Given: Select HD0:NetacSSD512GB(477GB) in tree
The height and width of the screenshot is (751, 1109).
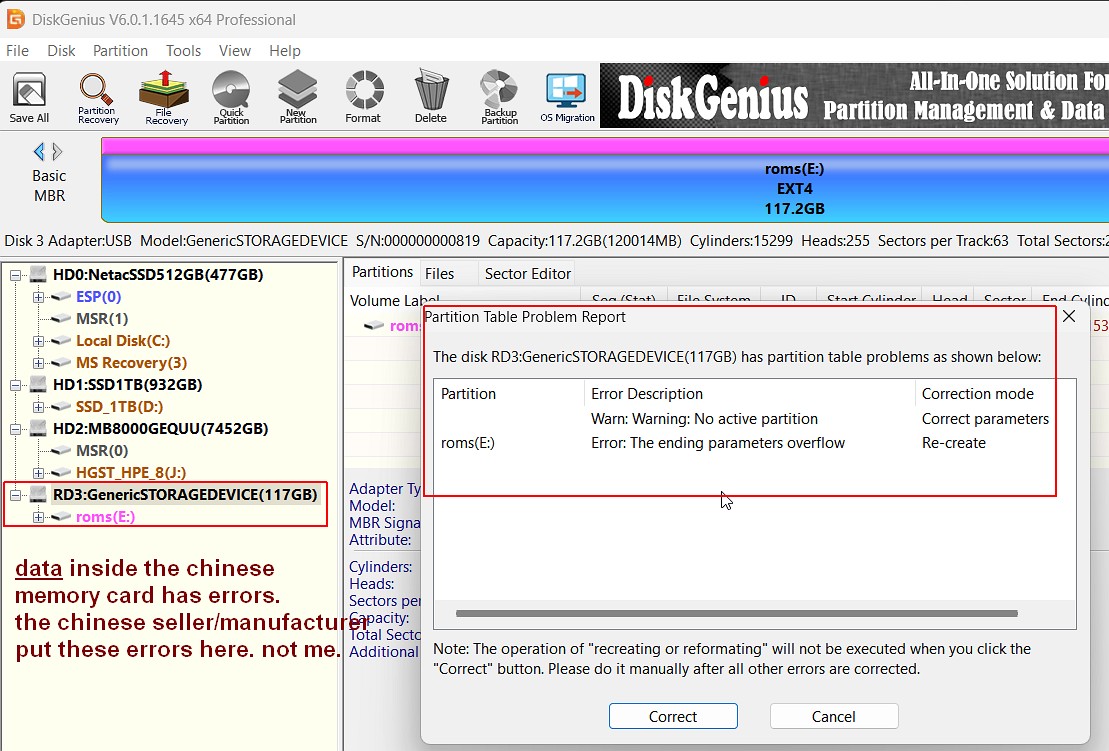Looking at the screenshot, I should click(158, 274).
